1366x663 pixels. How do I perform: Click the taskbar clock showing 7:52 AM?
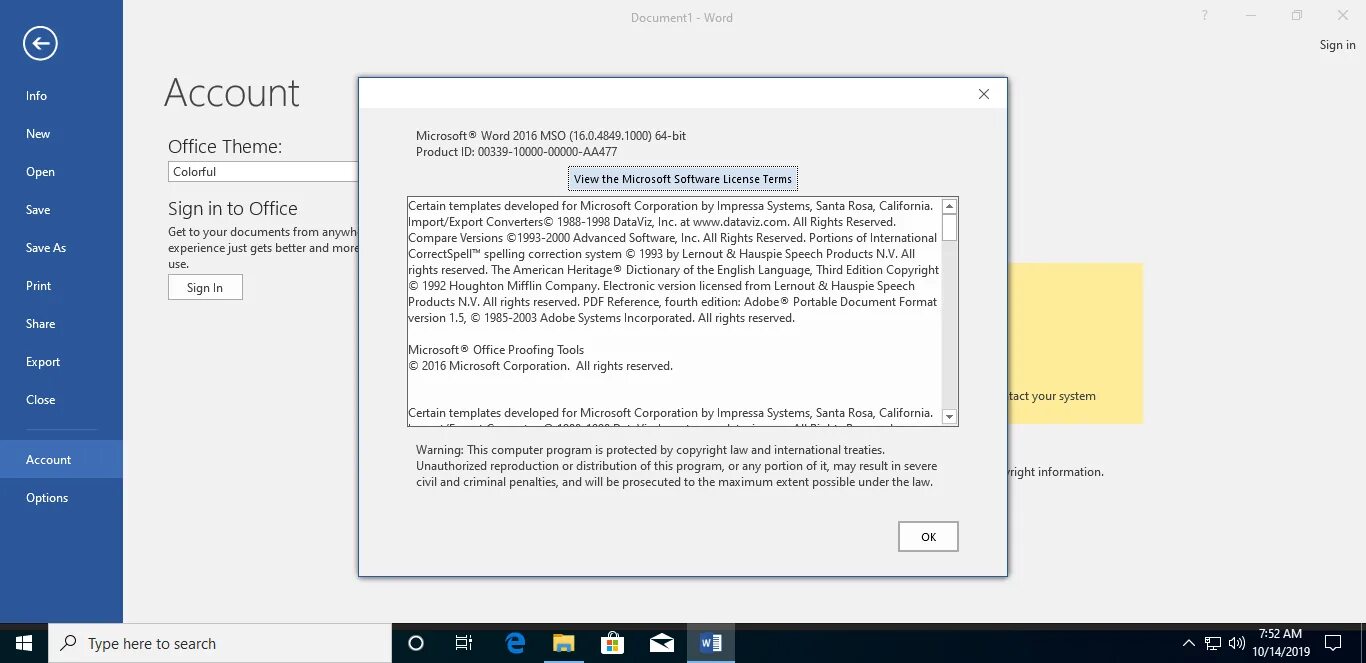[x=1280, y=643]
